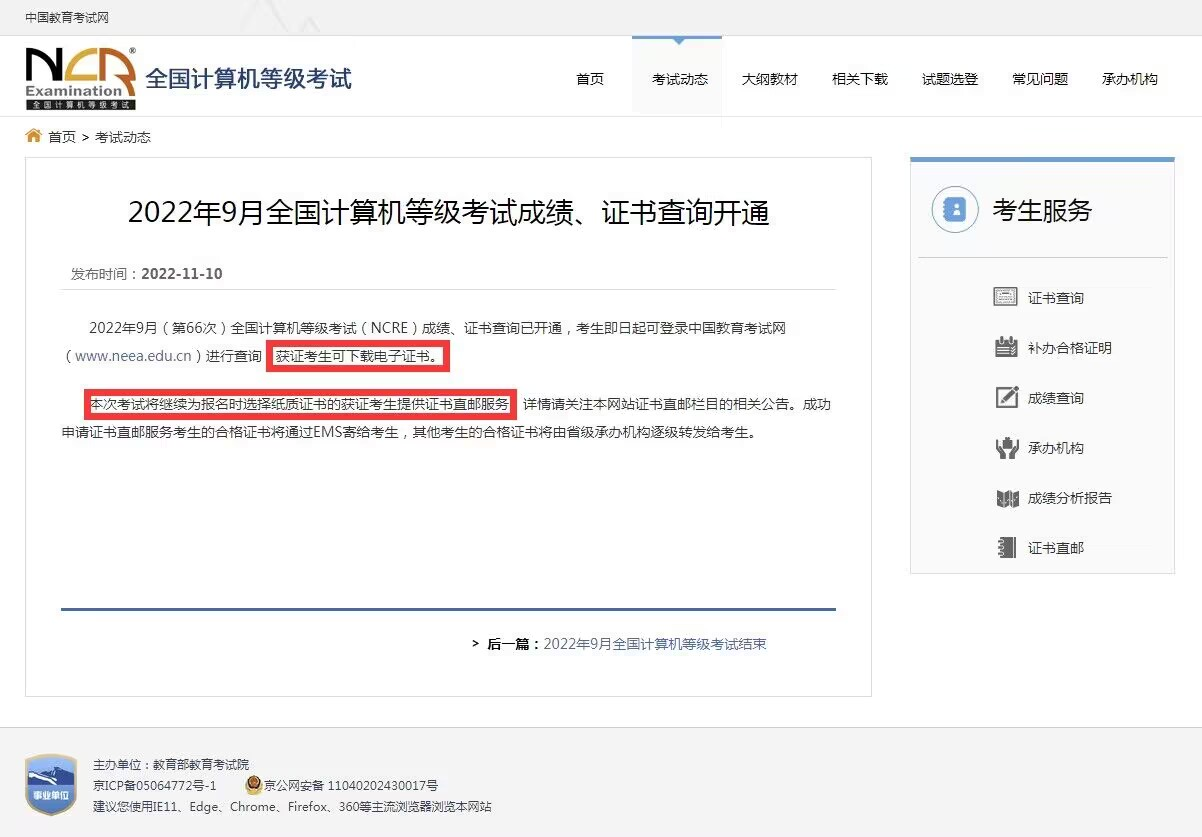Open 常见问题 navigation item
1202x837 pixels.
pyautogui.click(x=1039, y=79)
